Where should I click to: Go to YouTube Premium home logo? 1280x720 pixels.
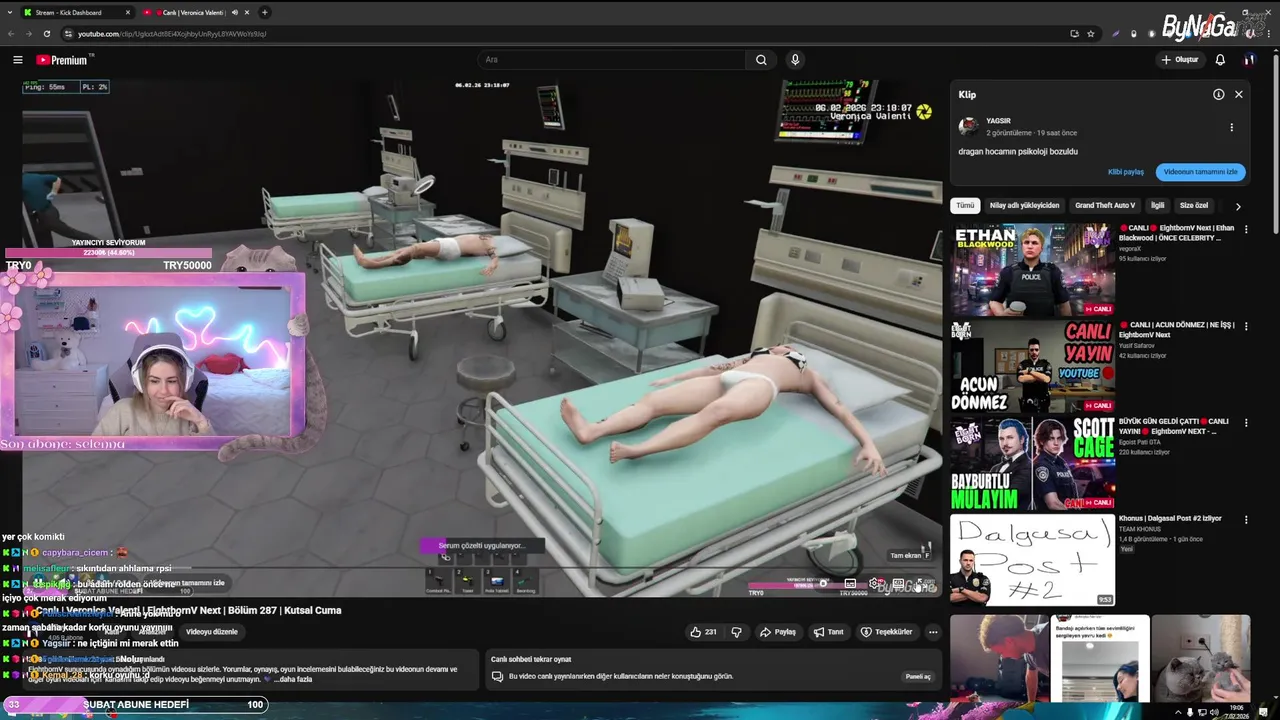click(64, 60)
